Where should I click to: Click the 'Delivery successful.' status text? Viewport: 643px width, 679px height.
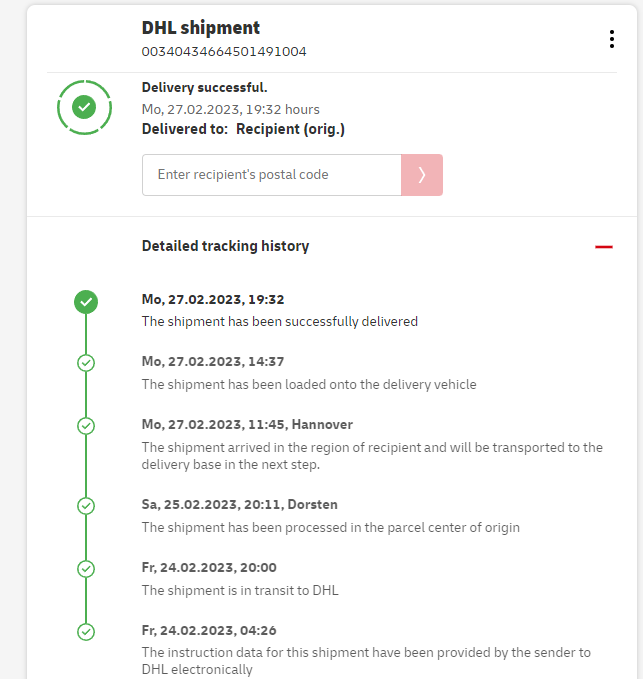click(205, 88)
